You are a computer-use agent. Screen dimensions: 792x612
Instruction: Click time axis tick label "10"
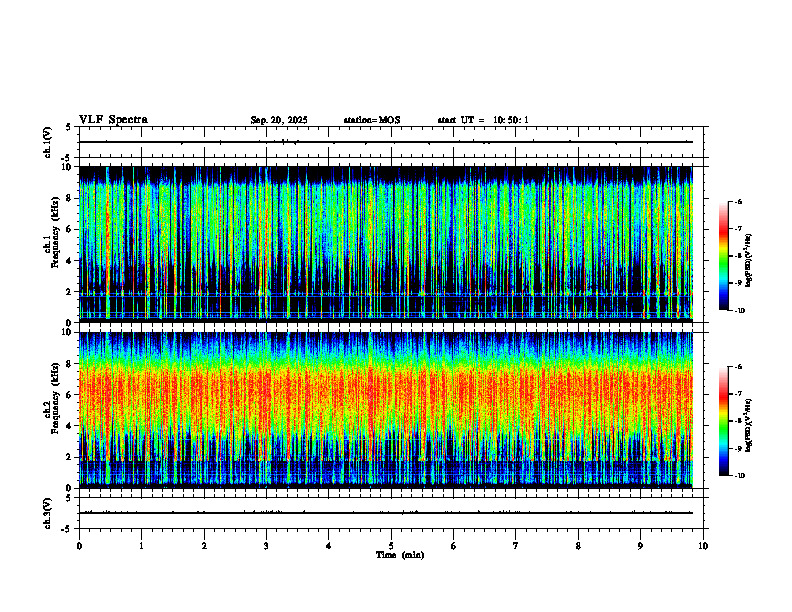[x=703, y=546]
